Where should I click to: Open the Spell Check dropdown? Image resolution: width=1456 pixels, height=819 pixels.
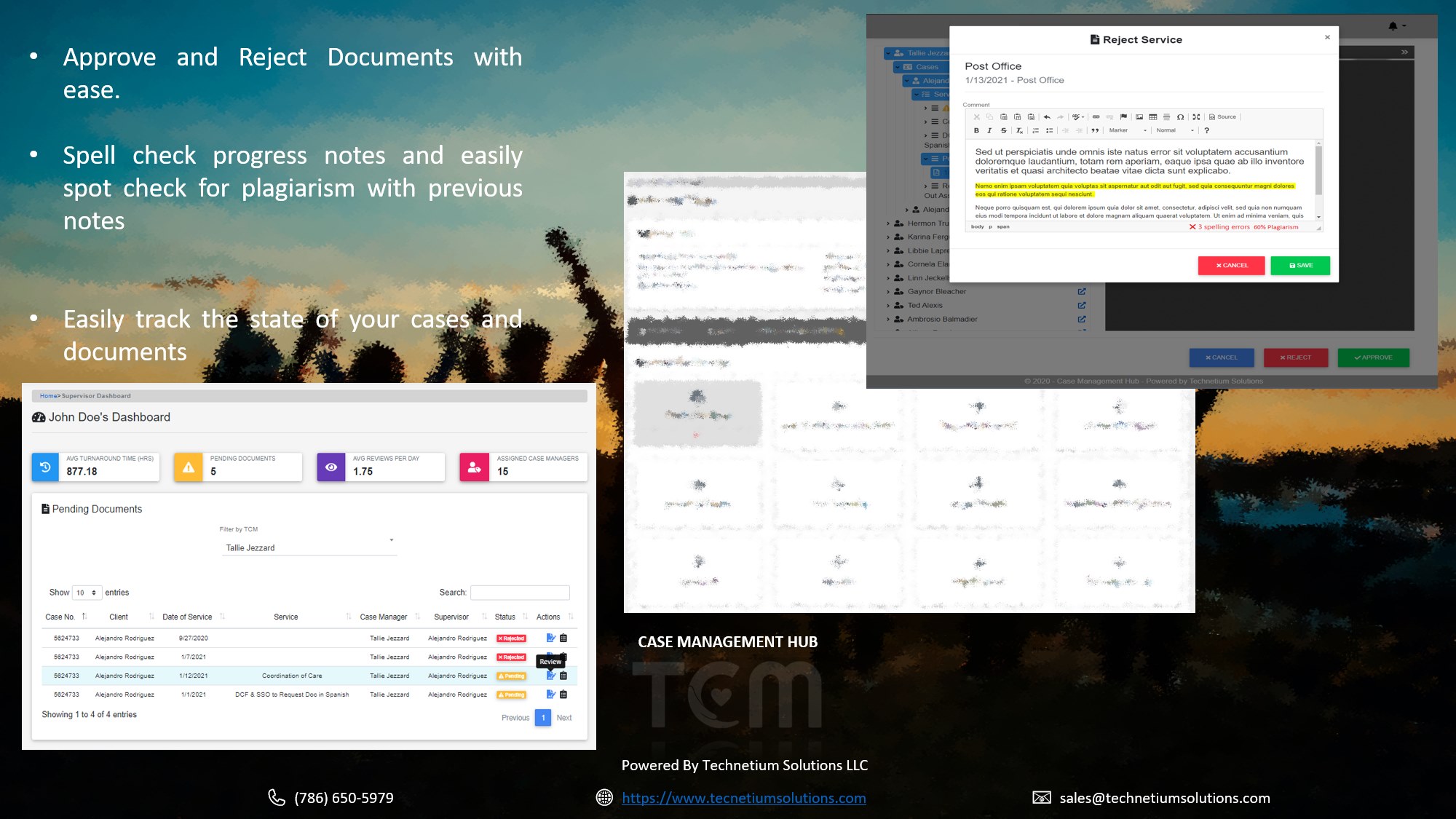[x=1078, y=117]
